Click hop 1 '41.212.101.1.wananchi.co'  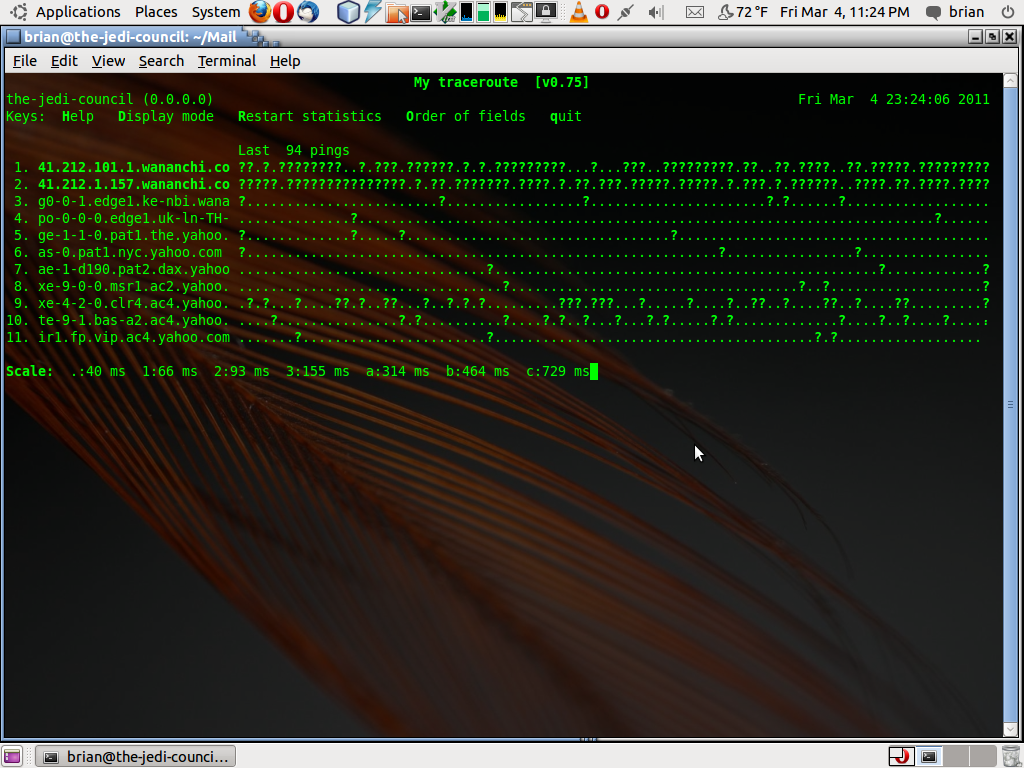tap(134, 167)
